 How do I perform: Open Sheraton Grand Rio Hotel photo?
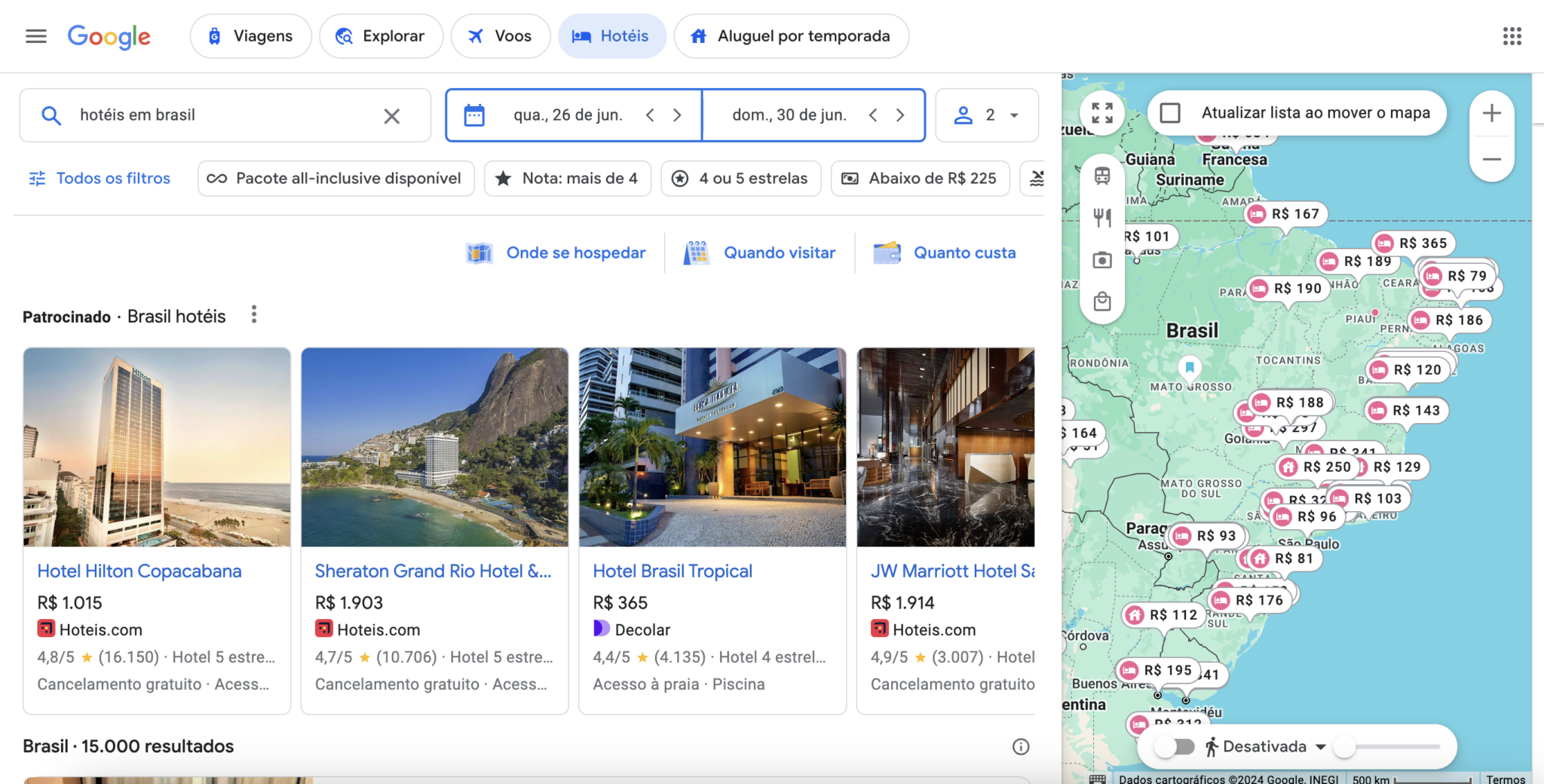click(x=435, y=447)
